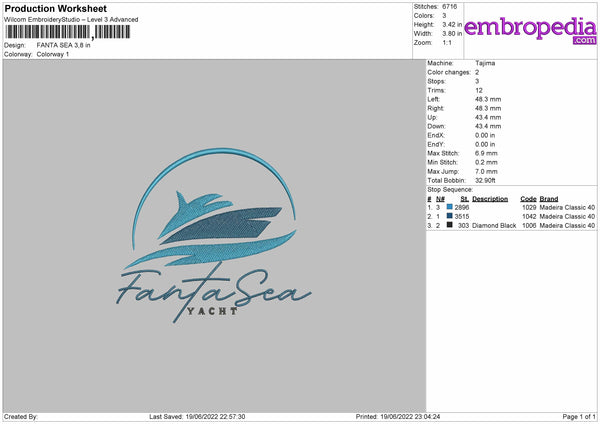Click the Width value 3.80 in
The width and height of the screenshot is (600, 424).
click(452, 34)
